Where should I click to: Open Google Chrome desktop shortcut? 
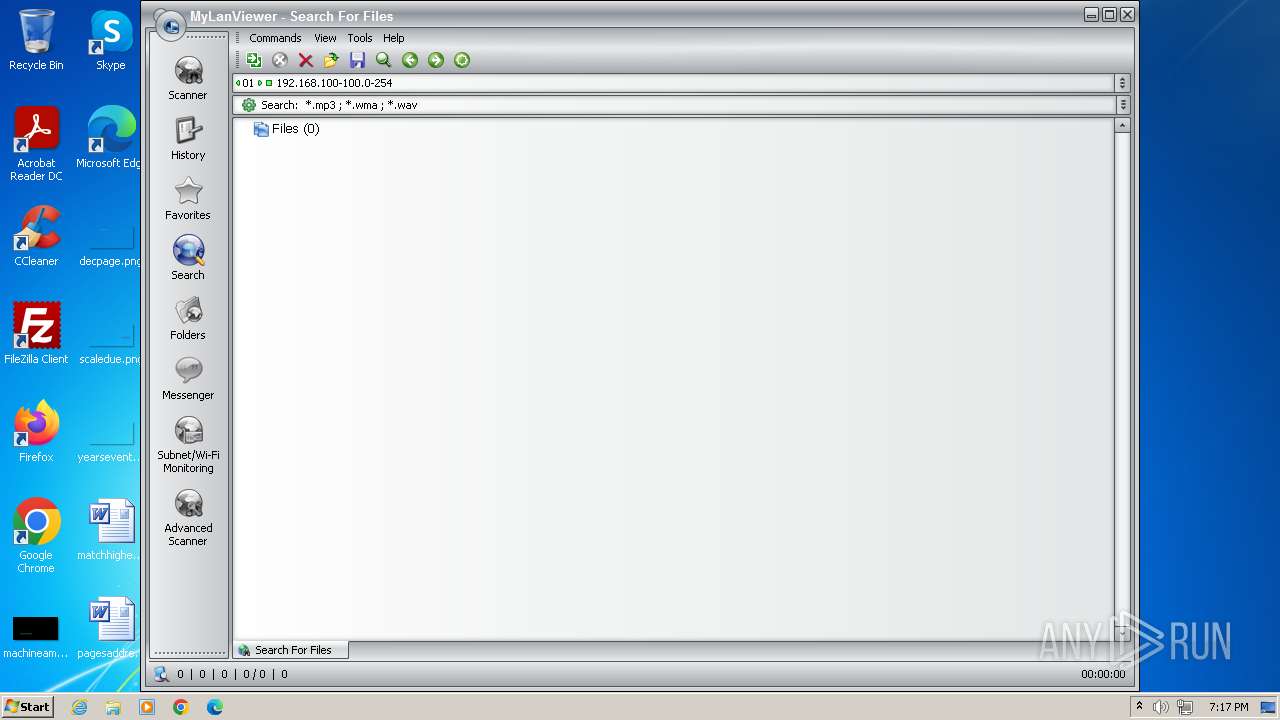coord(36,536)
